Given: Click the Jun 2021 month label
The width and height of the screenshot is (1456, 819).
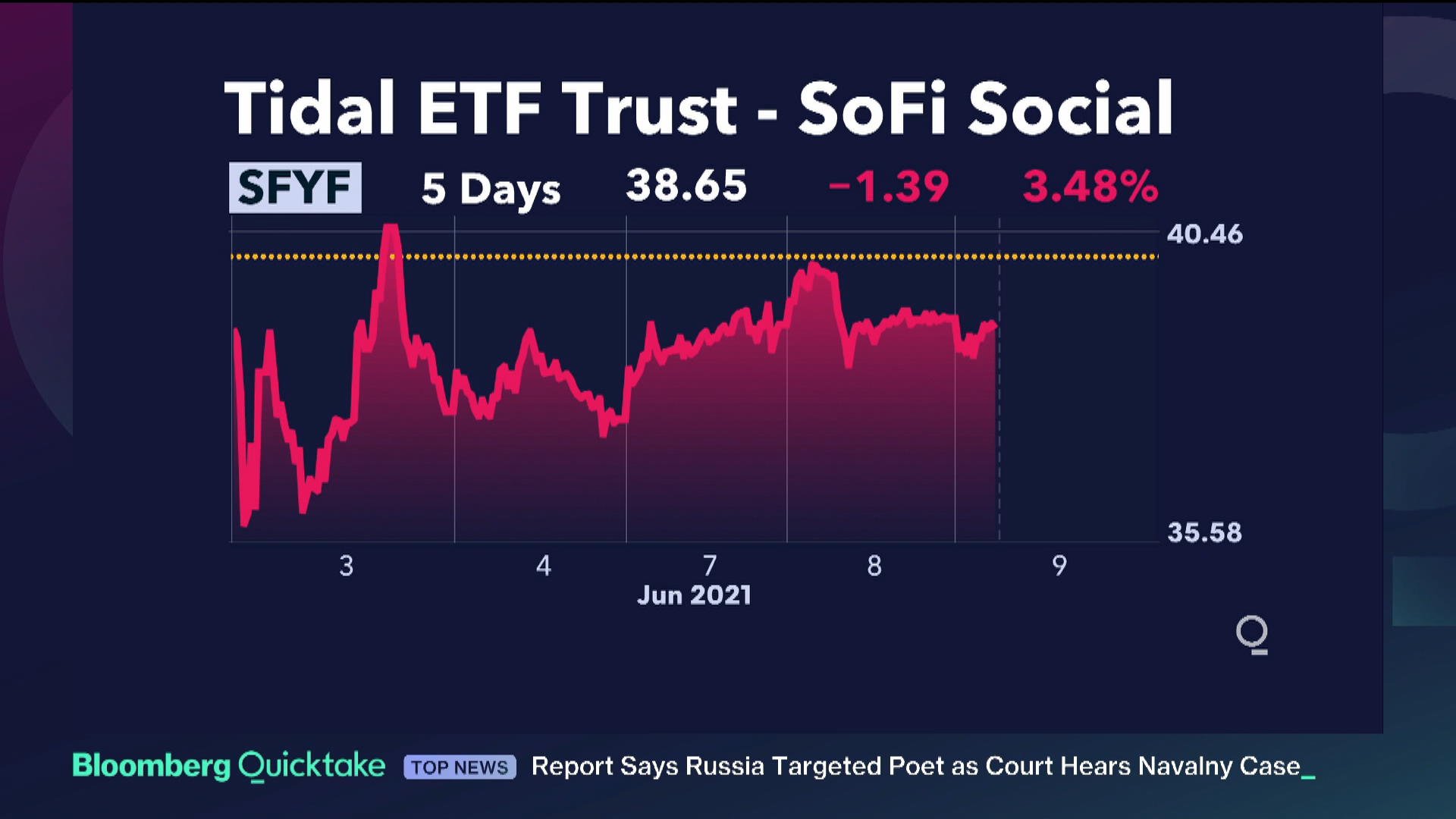Looking at the screenshot, I should click(x=694, y=595).
